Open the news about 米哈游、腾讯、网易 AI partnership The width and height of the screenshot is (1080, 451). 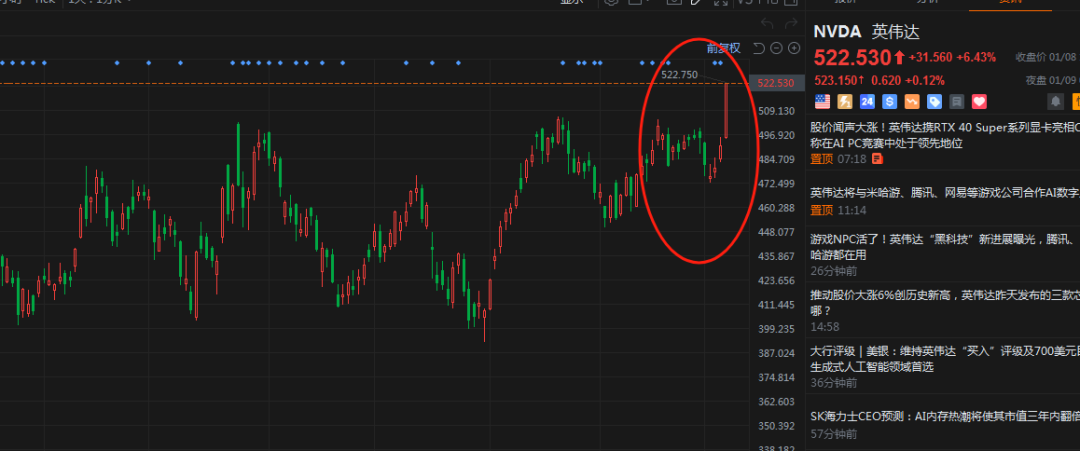[x=945, y=192]
